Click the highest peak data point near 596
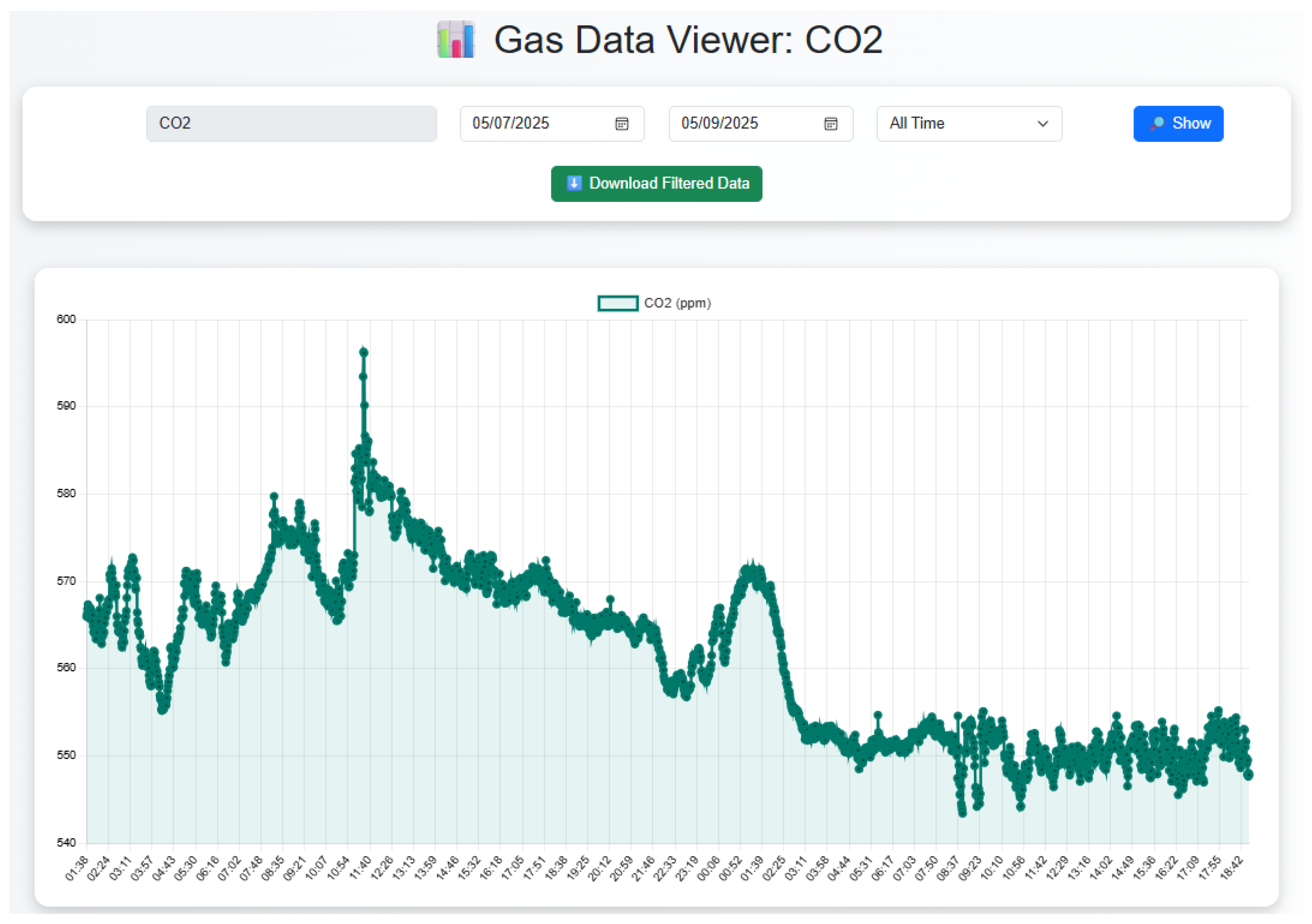Viewport: 1312px width, 924px height. tap(364, 353)
